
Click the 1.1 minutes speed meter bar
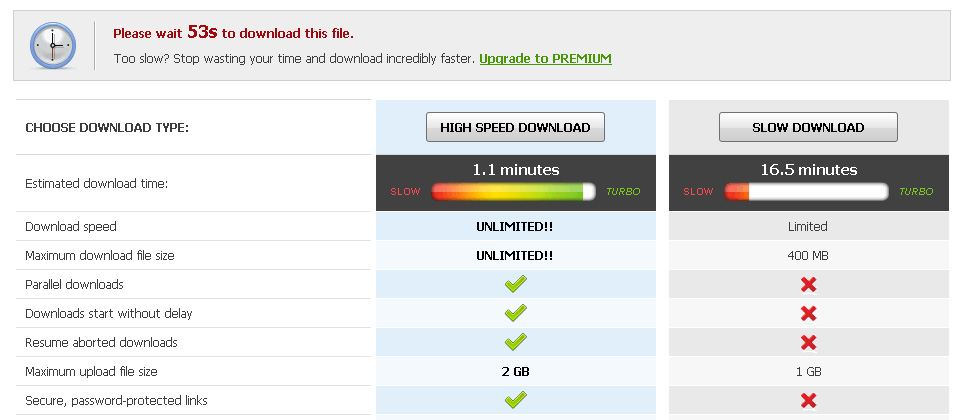click(x=513, y=191)
